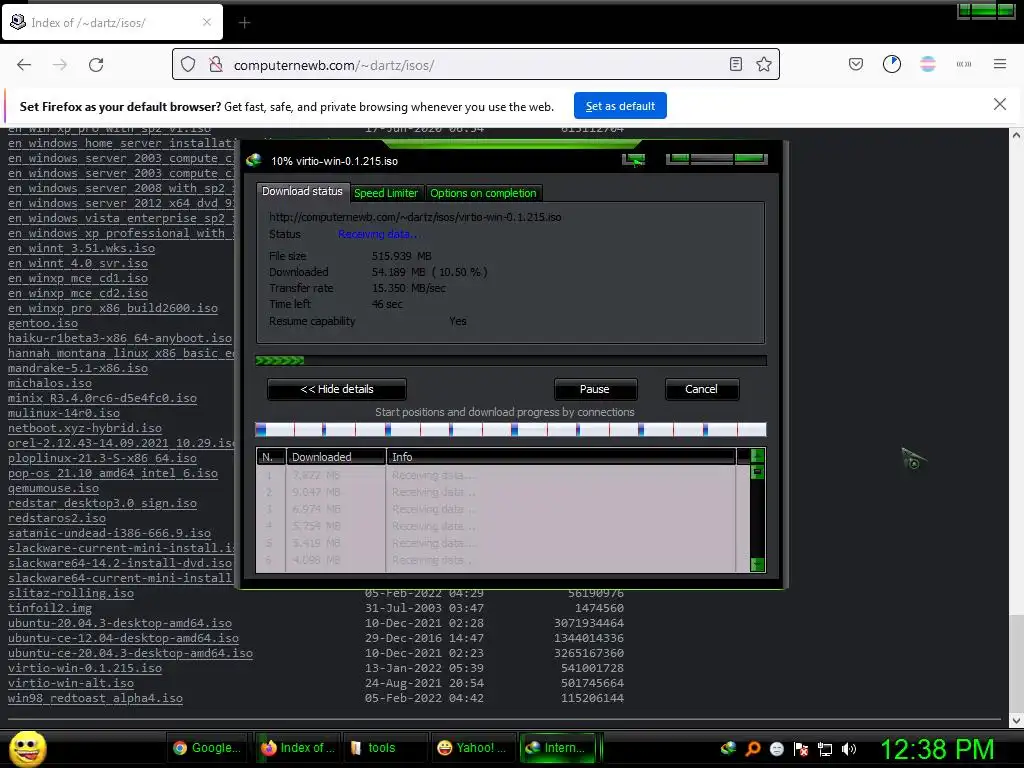Screen dimensions: 1024x768
Task: Open the Firefox hamburger application menu
Action: coord(999,64)
